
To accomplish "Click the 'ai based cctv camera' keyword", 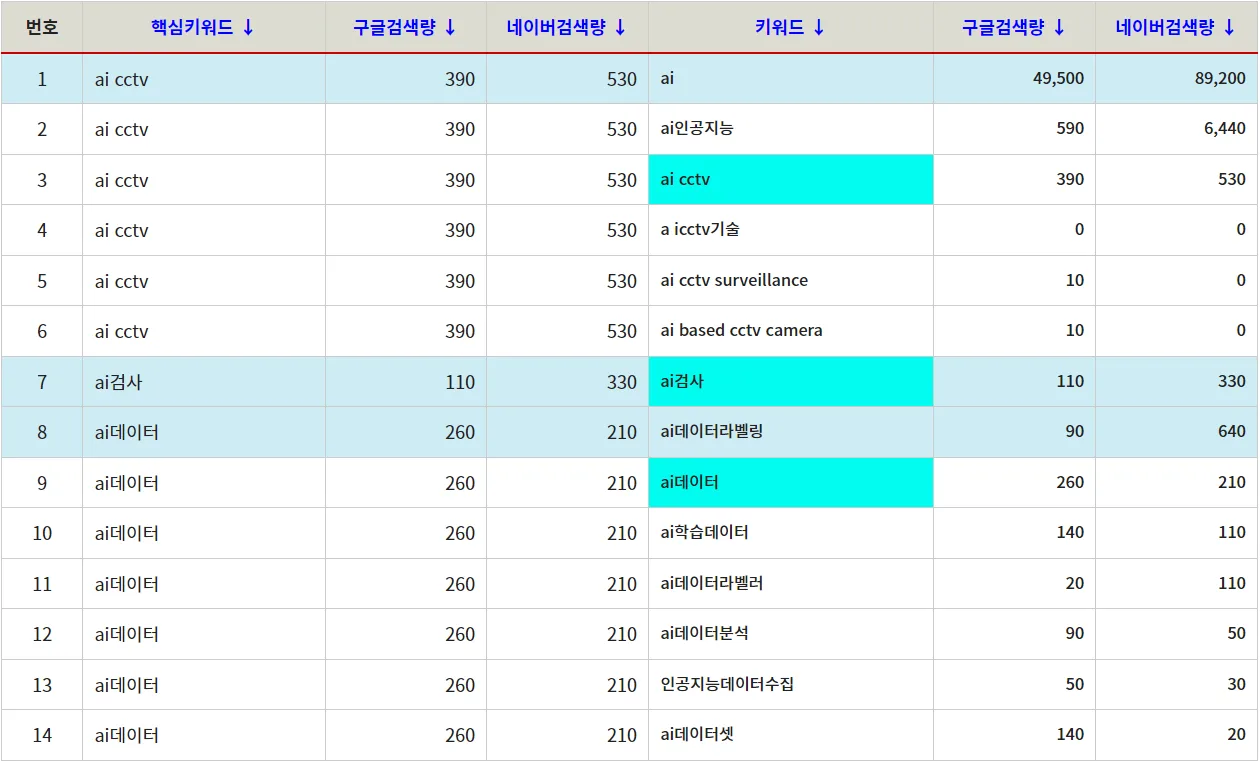I will [x=741, y=331].
